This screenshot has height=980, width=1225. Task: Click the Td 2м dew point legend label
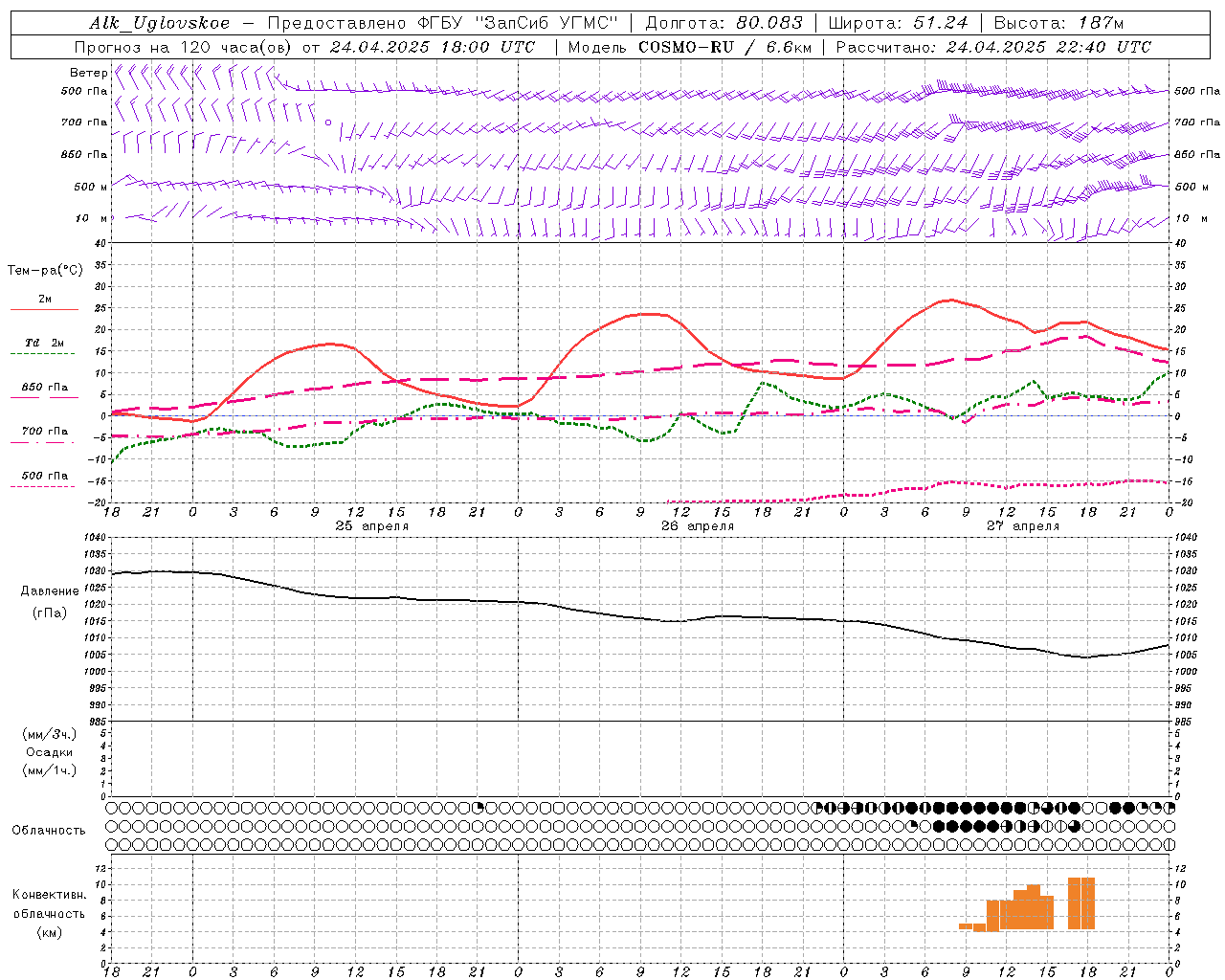[45, 343]
